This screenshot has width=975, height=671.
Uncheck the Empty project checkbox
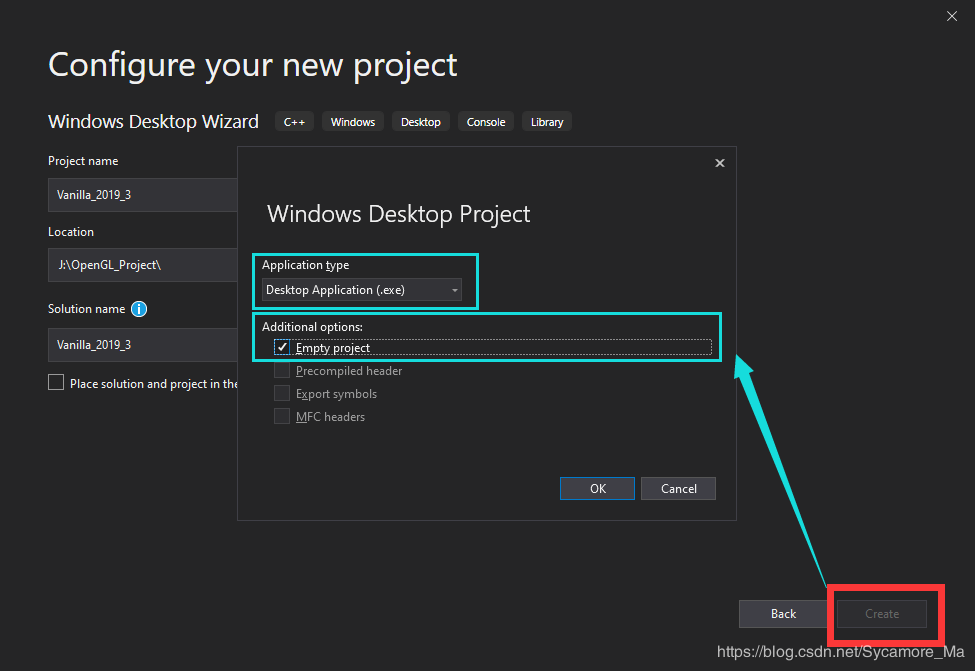point(283,348)
